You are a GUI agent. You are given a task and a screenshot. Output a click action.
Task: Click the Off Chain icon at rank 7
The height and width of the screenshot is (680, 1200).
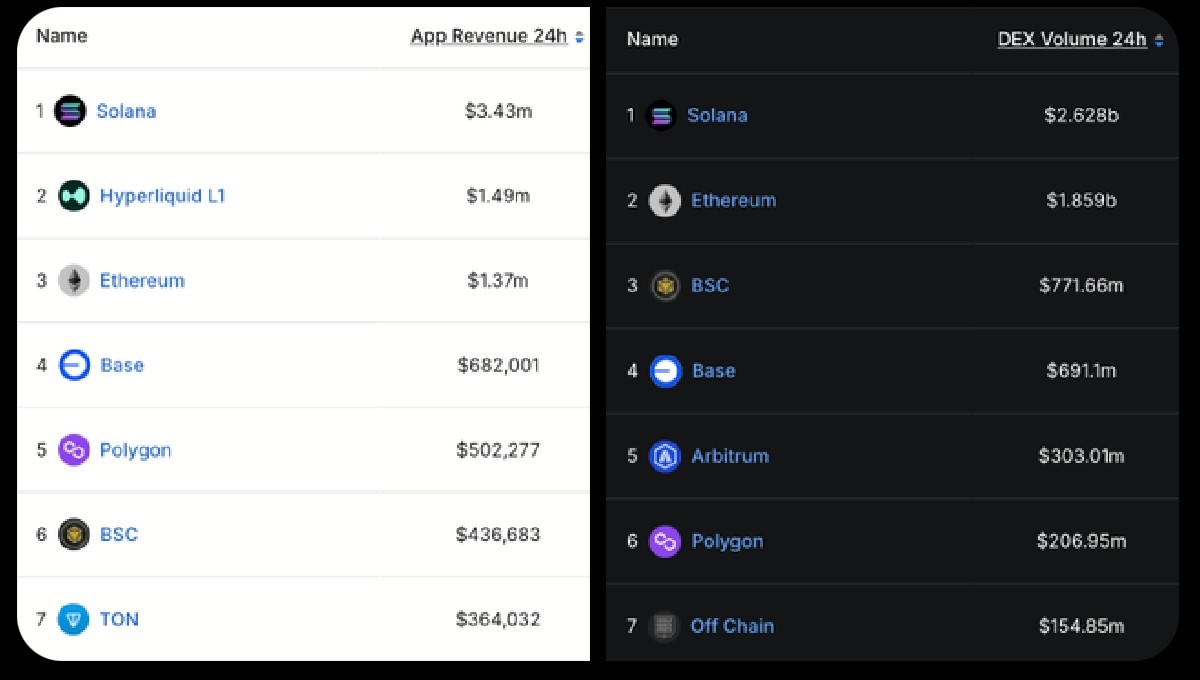[664, 626]
